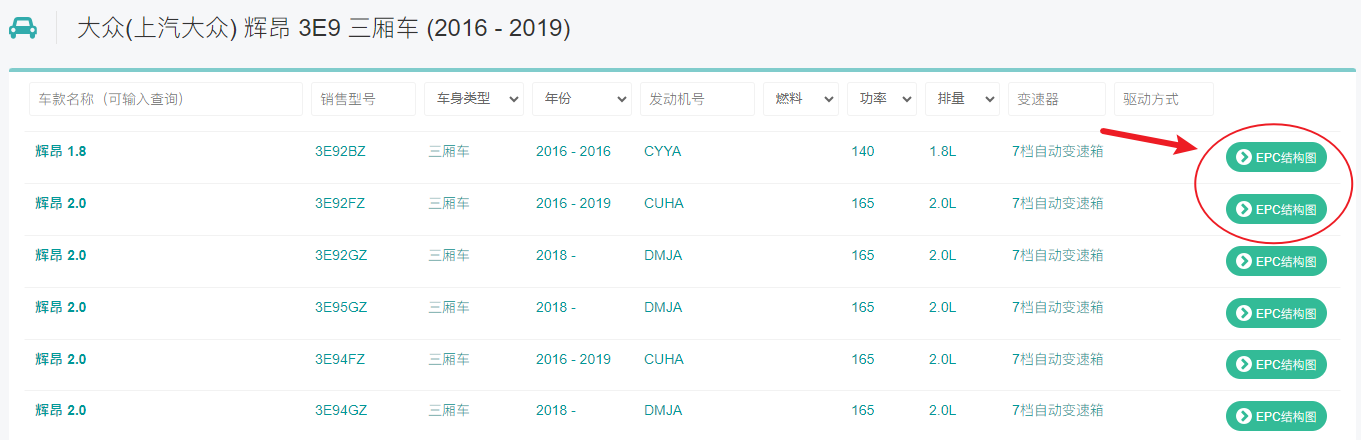Viewport: 1361px width, 440px height.
Task: Click arrow icon on 3E92GZ EPC结构图 button
Action: pos(1244,261)
